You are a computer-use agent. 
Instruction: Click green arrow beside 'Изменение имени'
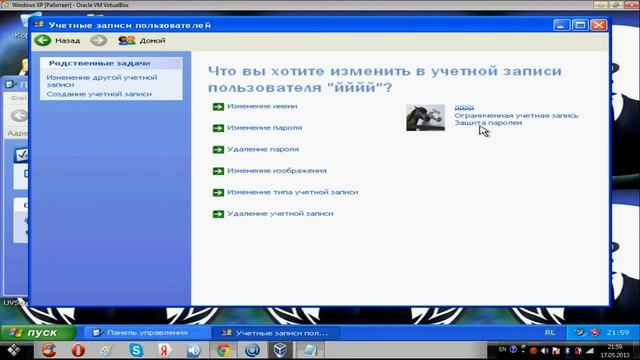point(218,107)
